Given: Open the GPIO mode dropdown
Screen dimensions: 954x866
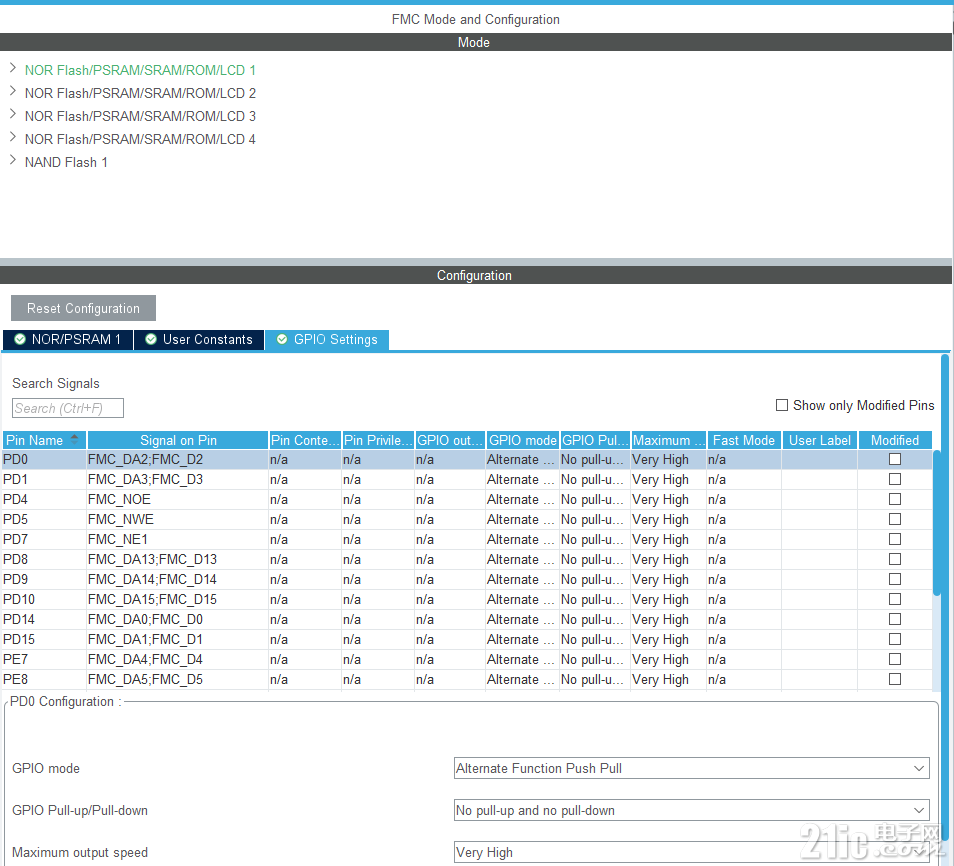Looking at the screenshot, I should click(691, 768).
